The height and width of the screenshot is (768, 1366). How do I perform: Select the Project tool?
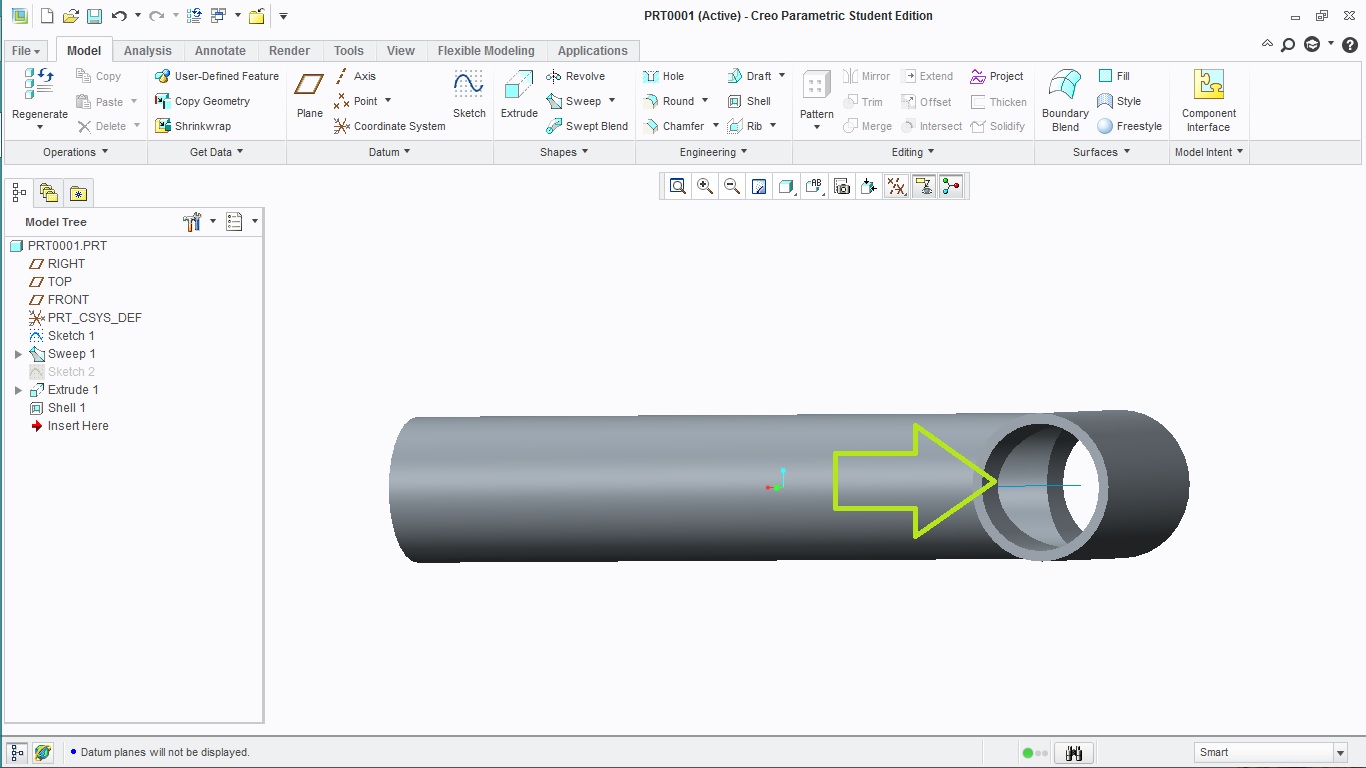[x=997, y=76]
